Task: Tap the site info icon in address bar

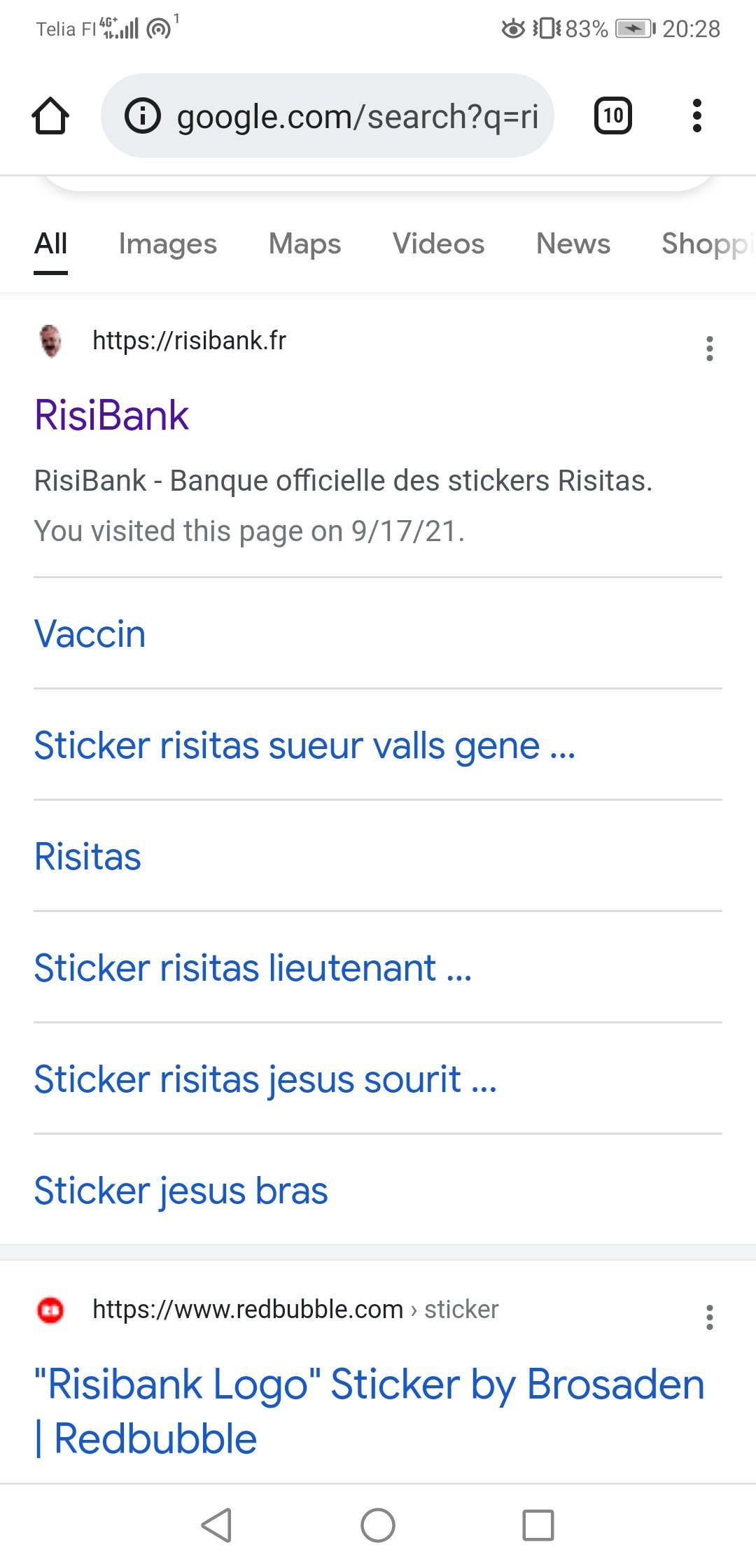Action: [143, 115]
